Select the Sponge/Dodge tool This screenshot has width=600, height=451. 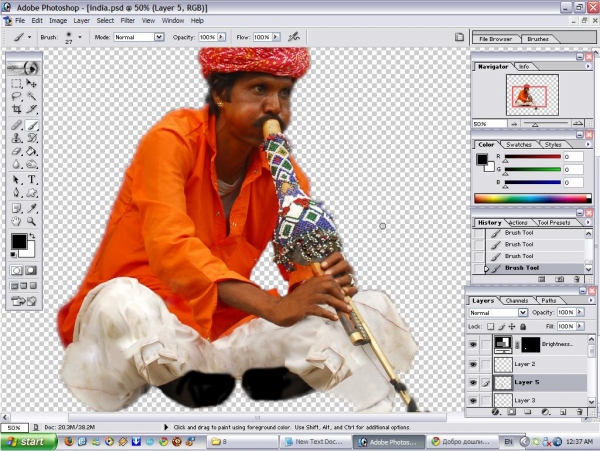(32, 164)
